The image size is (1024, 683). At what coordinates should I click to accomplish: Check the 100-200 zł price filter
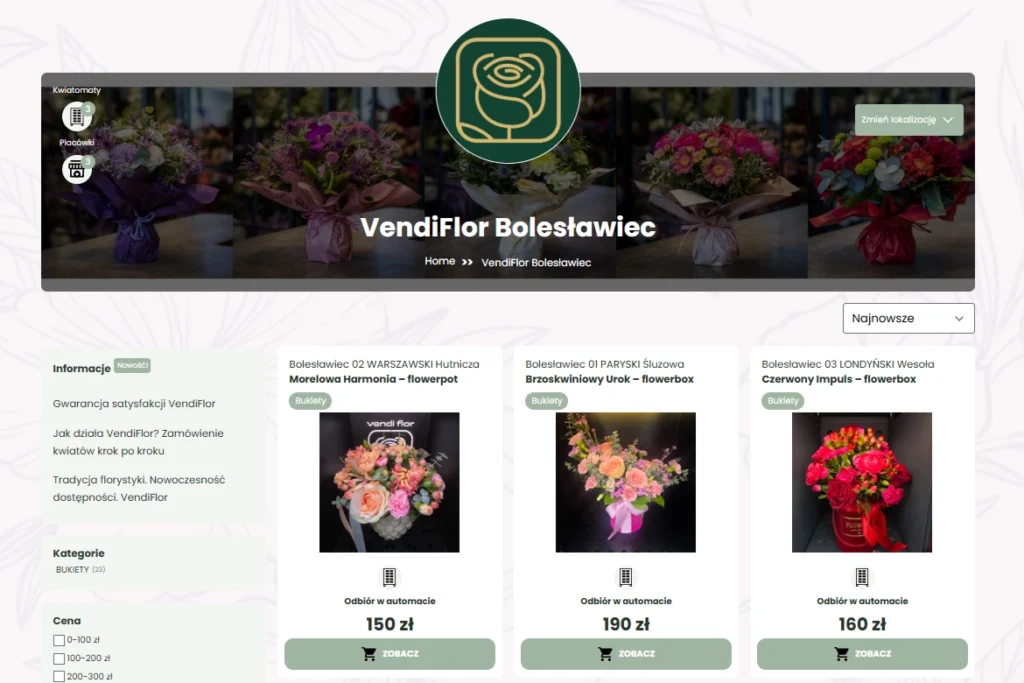tap(59, 659)
